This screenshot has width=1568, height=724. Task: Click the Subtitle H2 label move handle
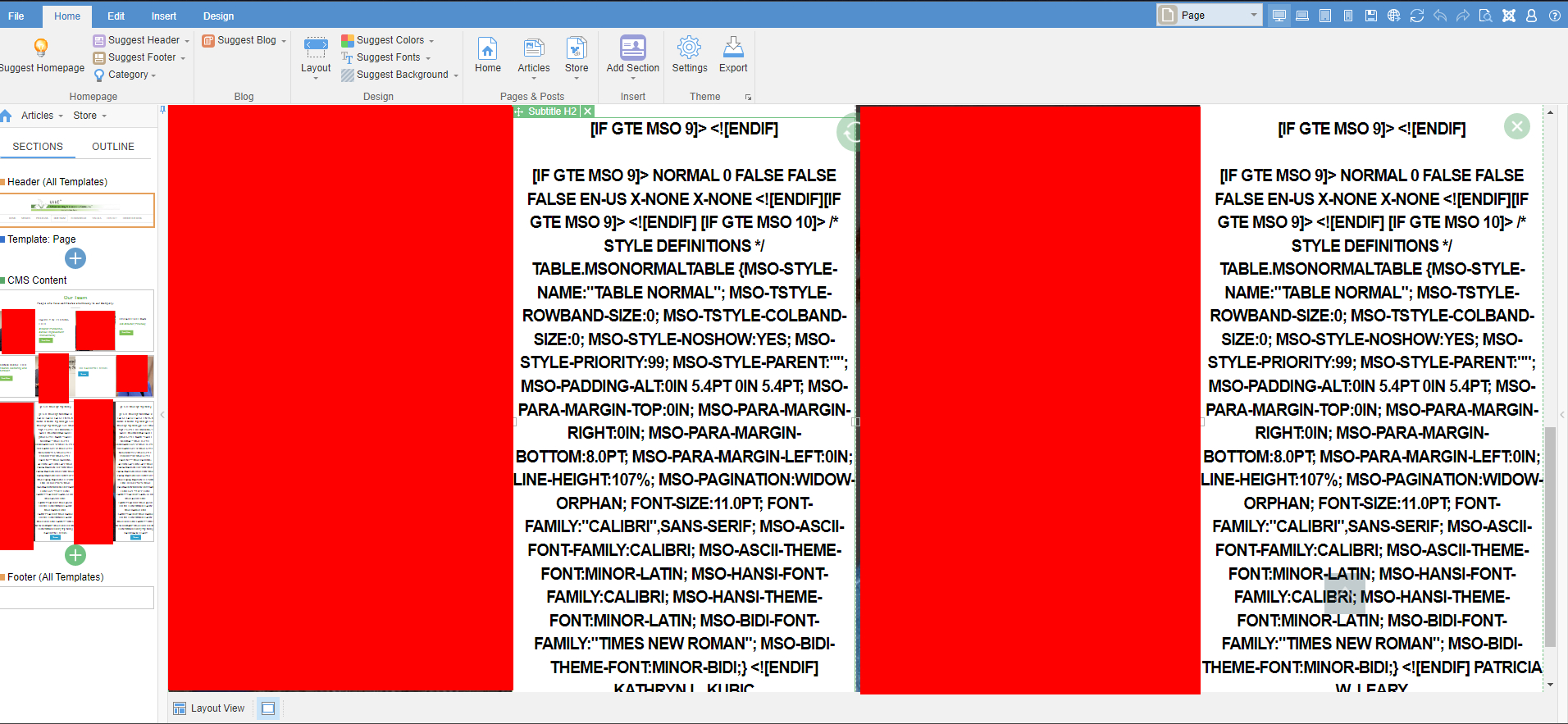point(518,112)
